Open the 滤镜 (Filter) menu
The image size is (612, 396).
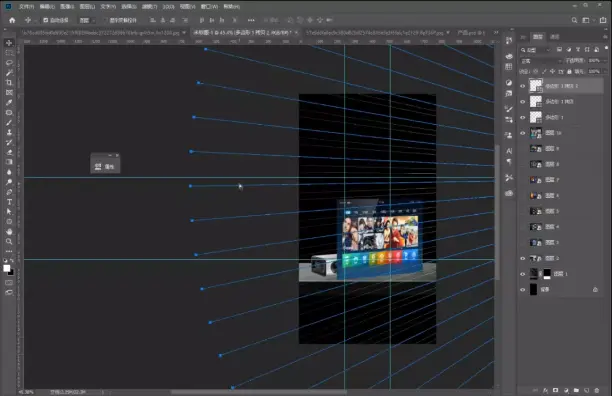(149, 7)
